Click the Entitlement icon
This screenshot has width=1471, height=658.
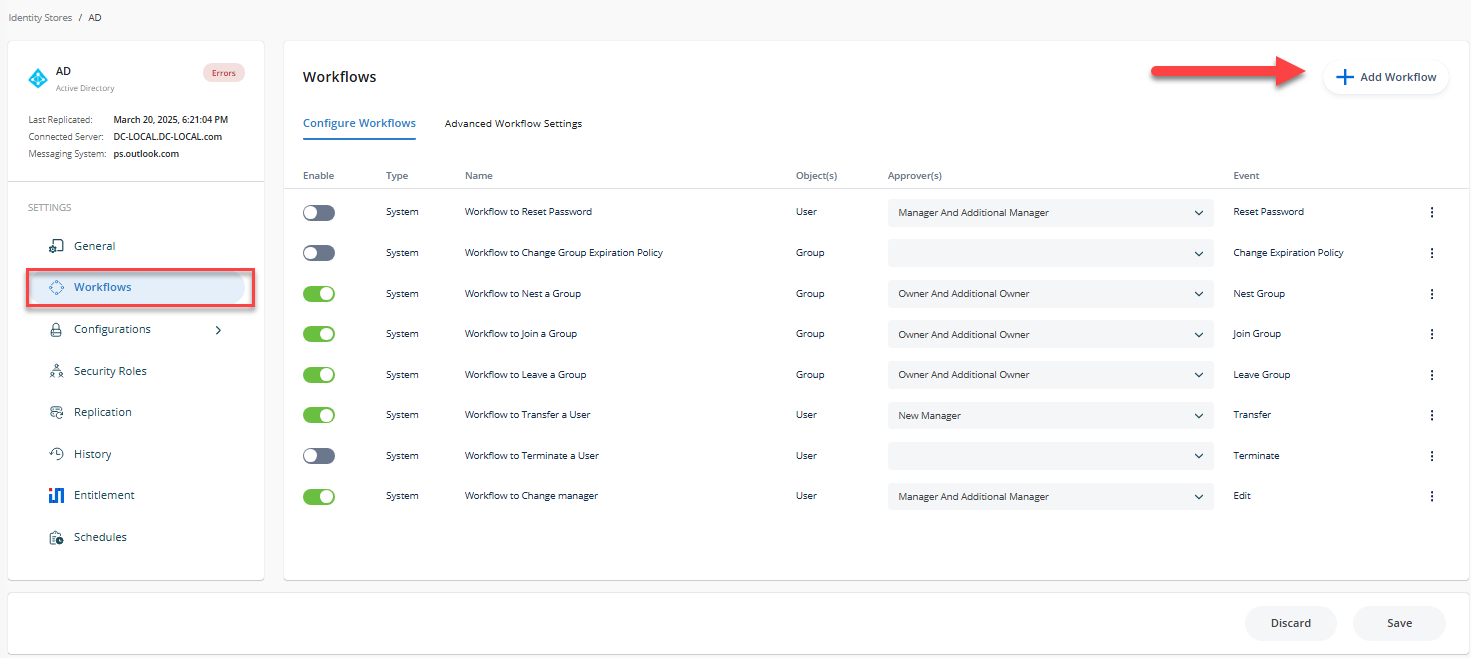pos(57,495)
